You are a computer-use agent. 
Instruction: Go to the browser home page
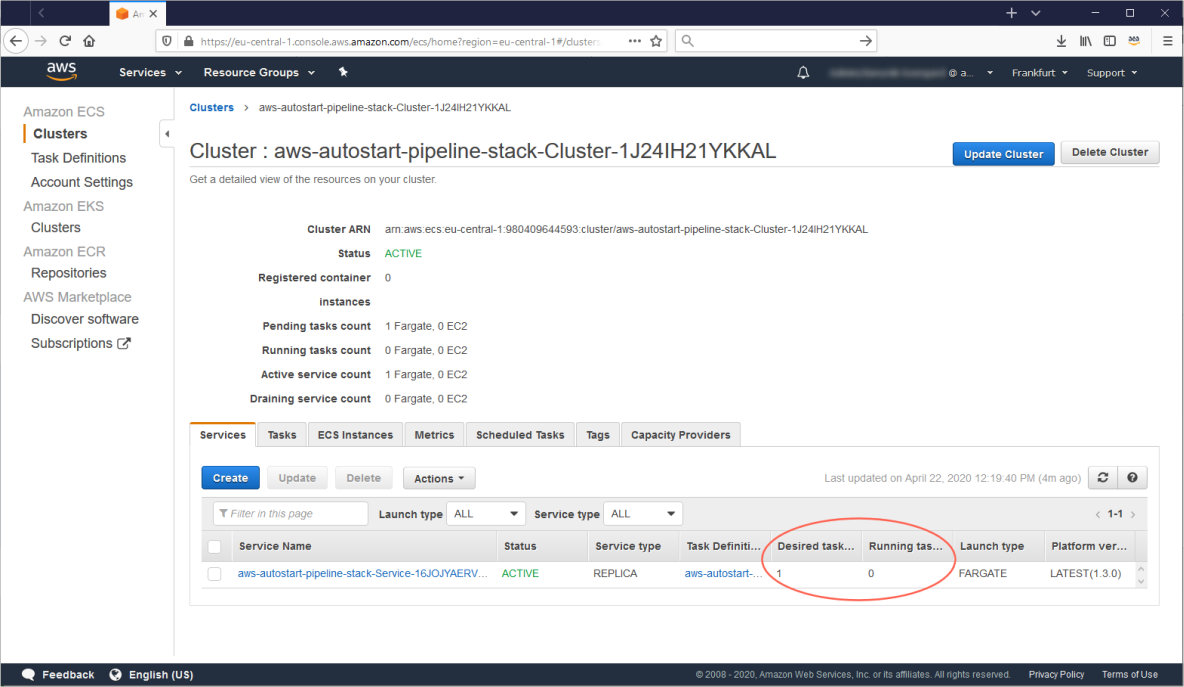point(89,41)
